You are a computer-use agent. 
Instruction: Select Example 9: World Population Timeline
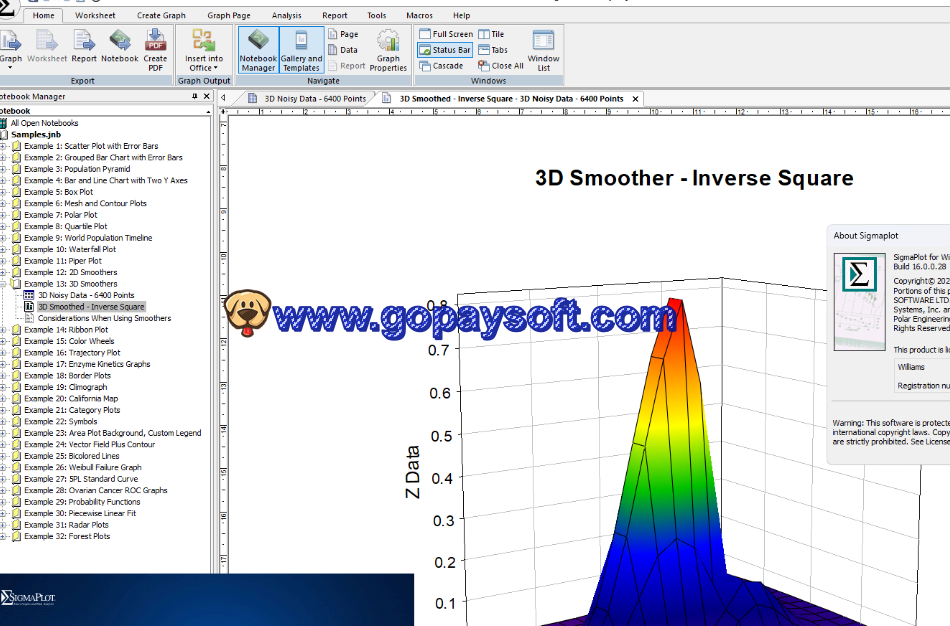88,238
